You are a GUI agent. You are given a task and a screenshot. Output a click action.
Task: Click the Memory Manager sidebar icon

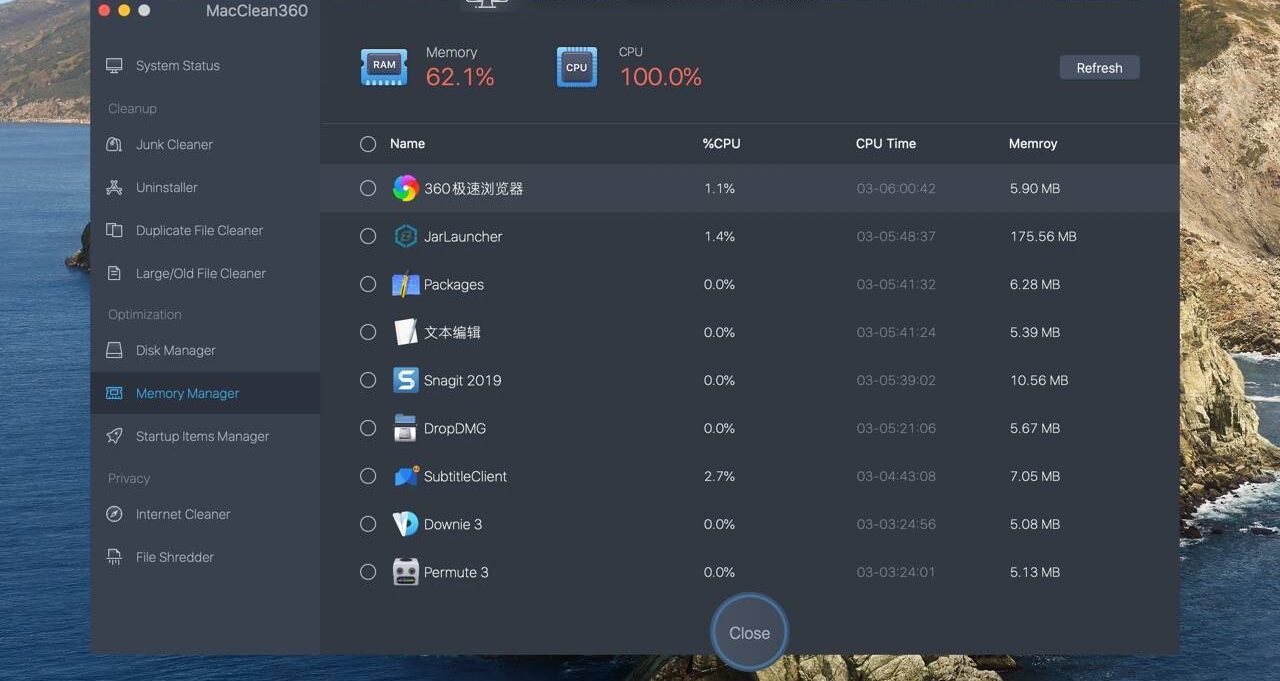114,393
